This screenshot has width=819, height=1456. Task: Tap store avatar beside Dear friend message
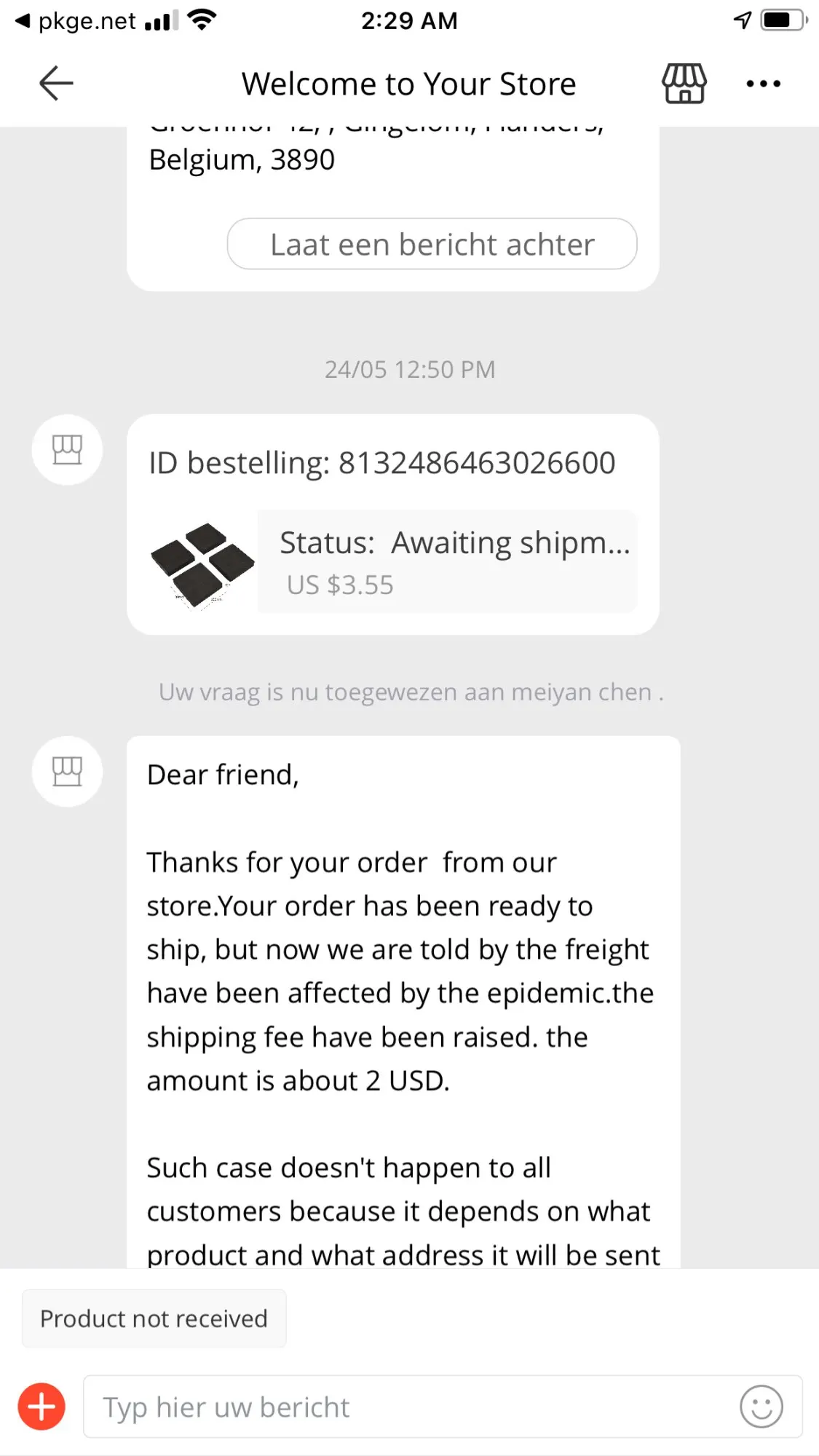[67, 772]
